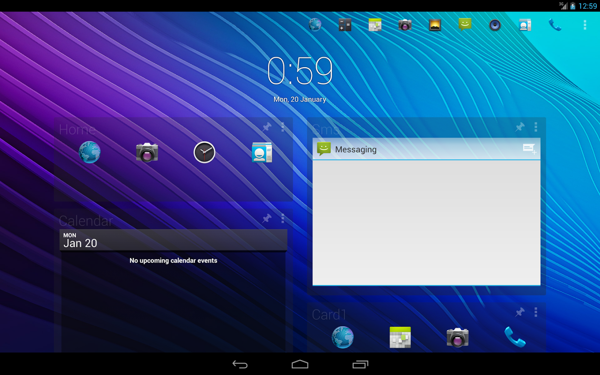This screenshot has height=375, width=600.
Task: Open the Calendar icon in the top bar
Action: pyautogui.click(x=375, y=25)
